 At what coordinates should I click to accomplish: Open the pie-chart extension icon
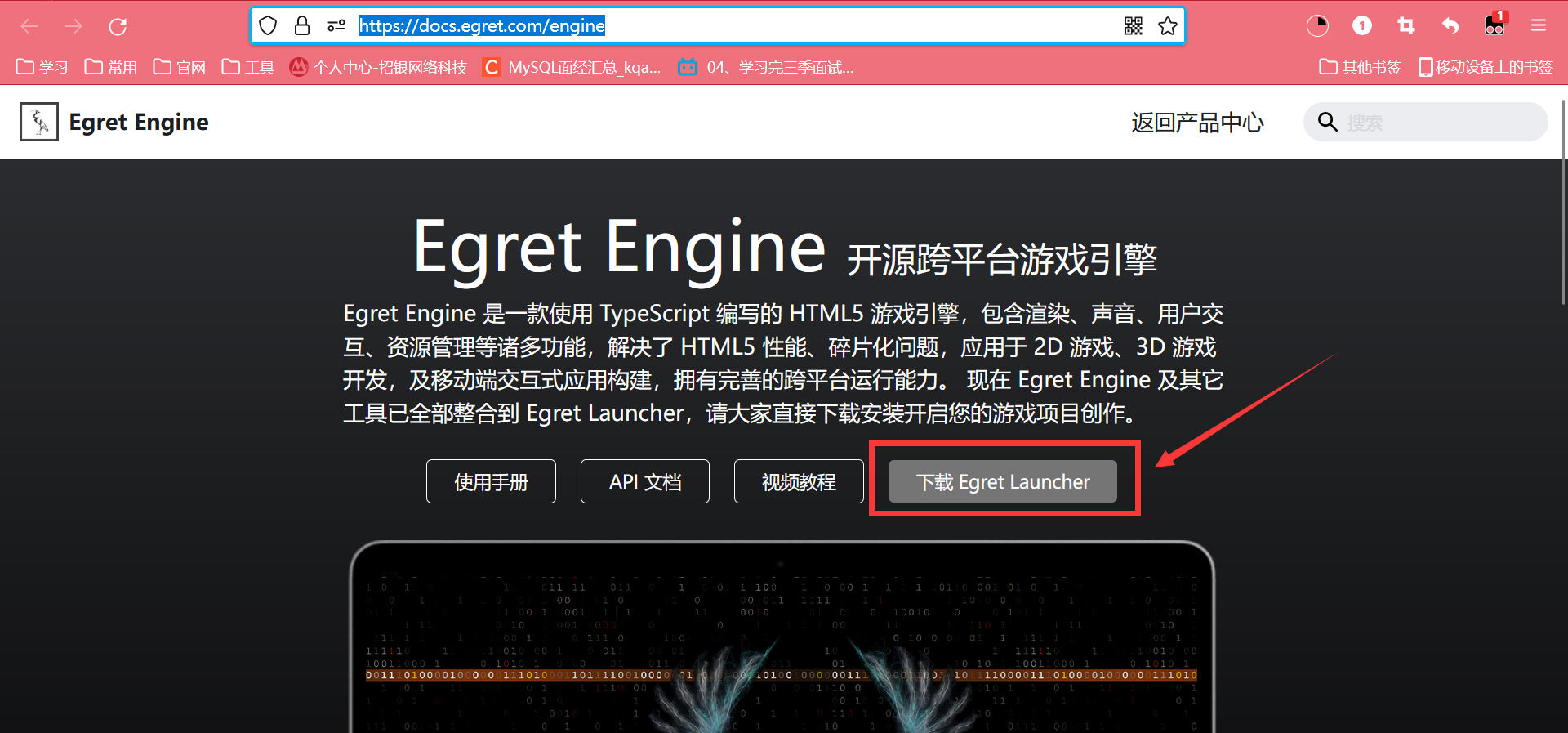pos(1317,26)
